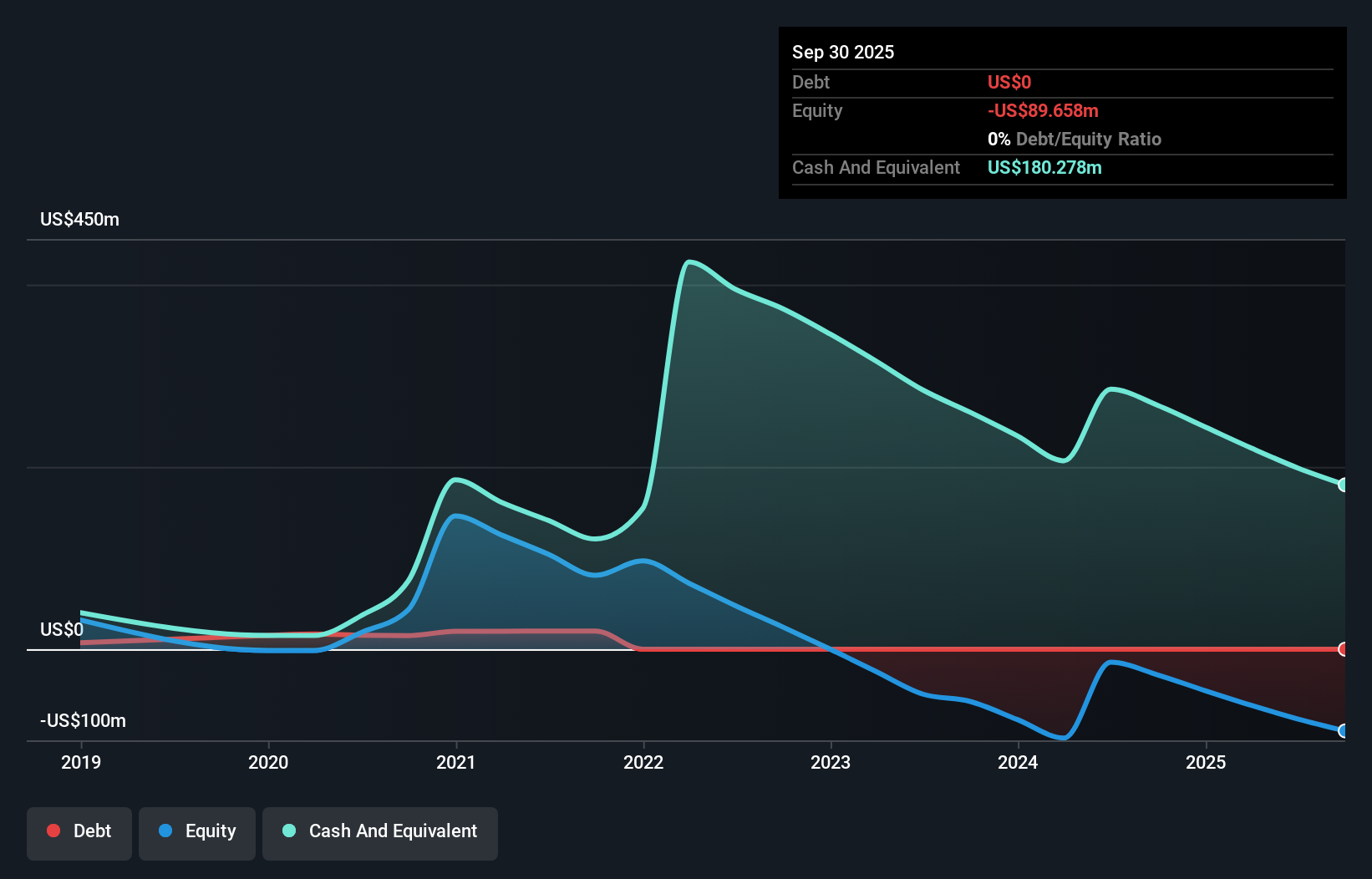Screen dimensions: 1372x879
Task: Click the US$450m axis gridline label
Action: point(79,219)
